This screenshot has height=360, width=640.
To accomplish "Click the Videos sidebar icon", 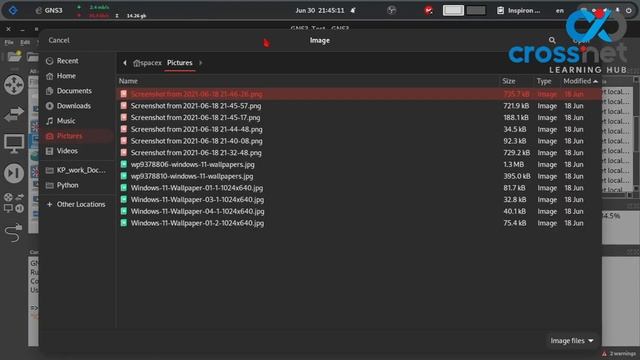I will (x=50, y=151).
